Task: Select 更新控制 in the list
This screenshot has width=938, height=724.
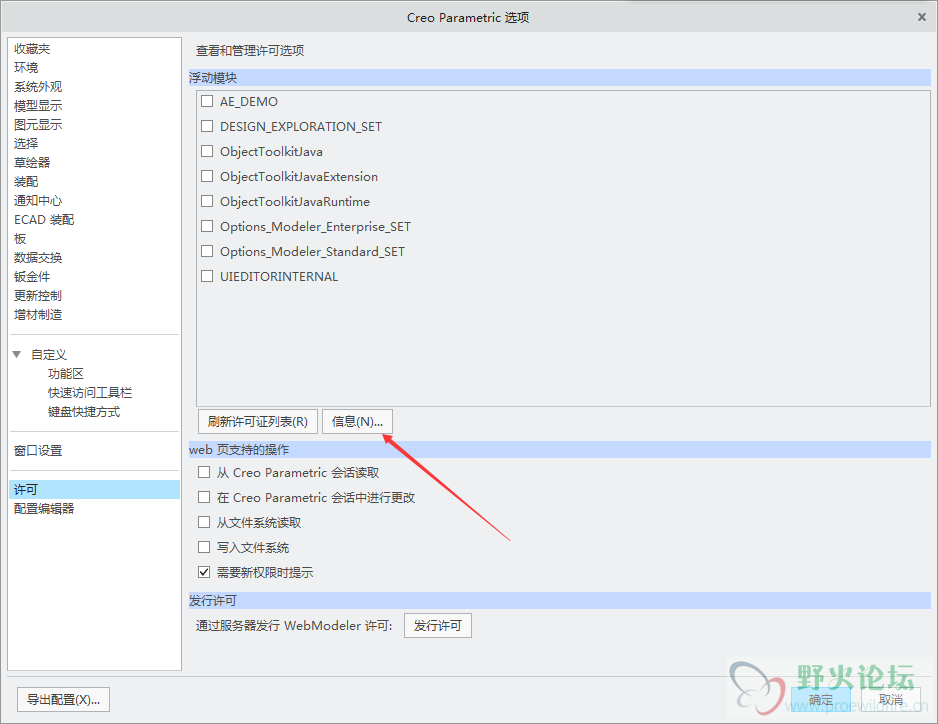Action: (38, 296)
